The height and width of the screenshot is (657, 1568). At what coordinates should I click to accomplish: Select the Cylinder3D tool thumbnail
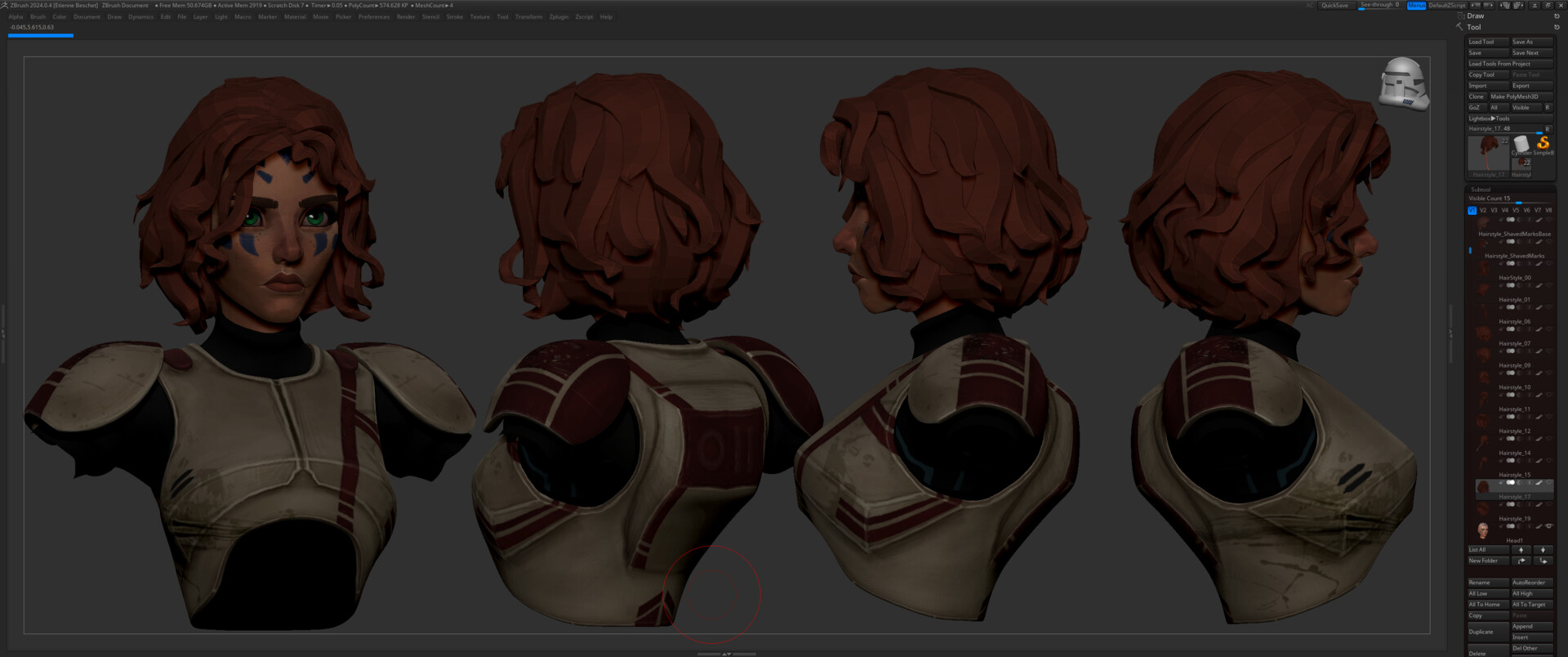coord(1521,145)
